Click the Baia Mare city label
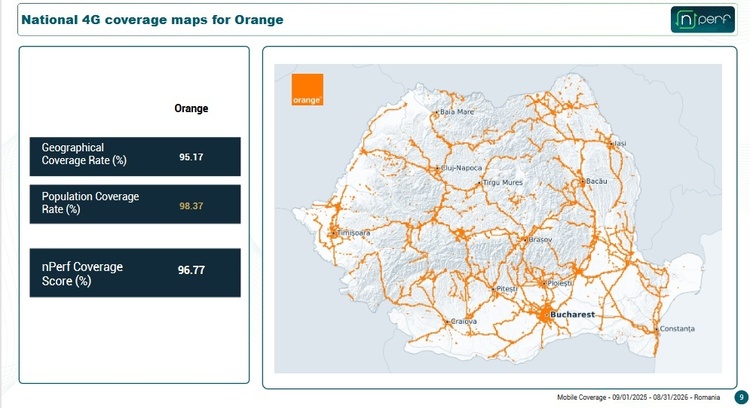 pyautogui.click(x=457, y=111)
